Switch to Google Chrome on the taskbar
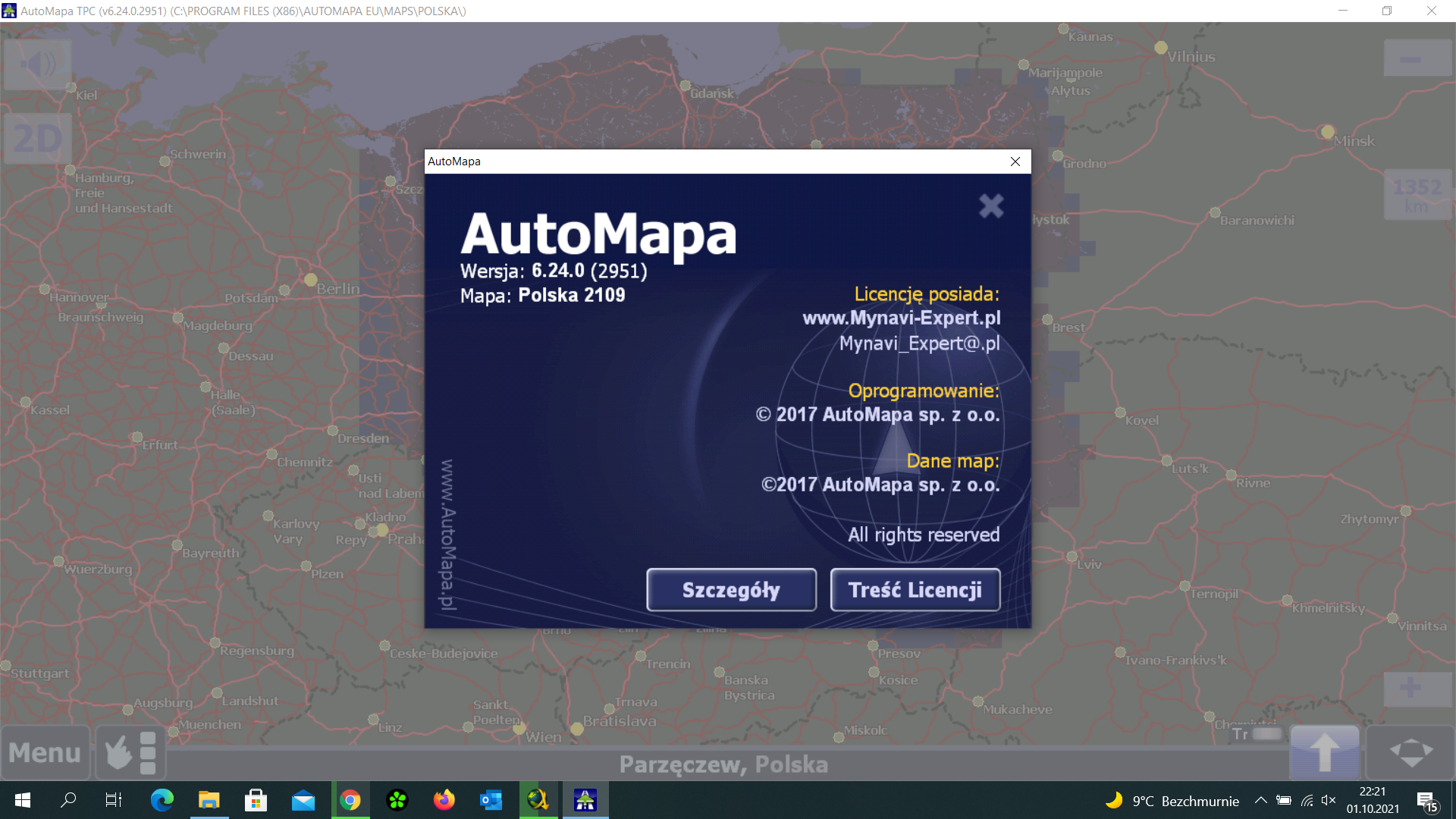This screenshot has height=819, width=1456. [350, 800]
